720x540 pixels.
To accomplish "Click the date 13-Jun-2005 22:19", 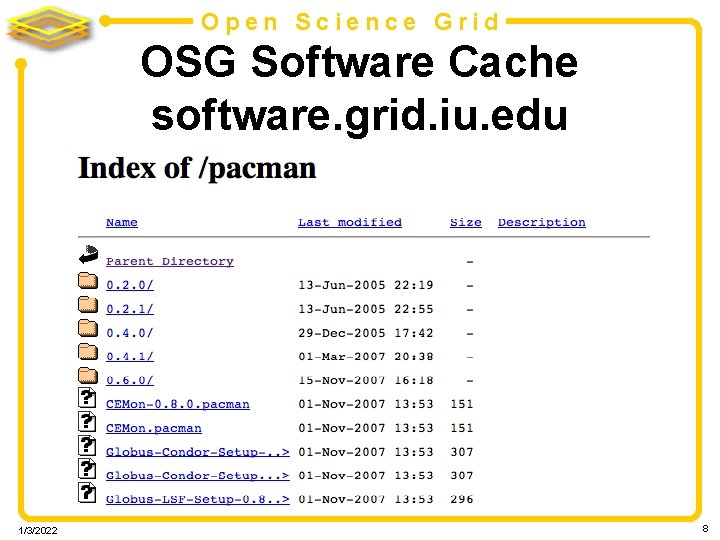I will click(x=366, y=285).
